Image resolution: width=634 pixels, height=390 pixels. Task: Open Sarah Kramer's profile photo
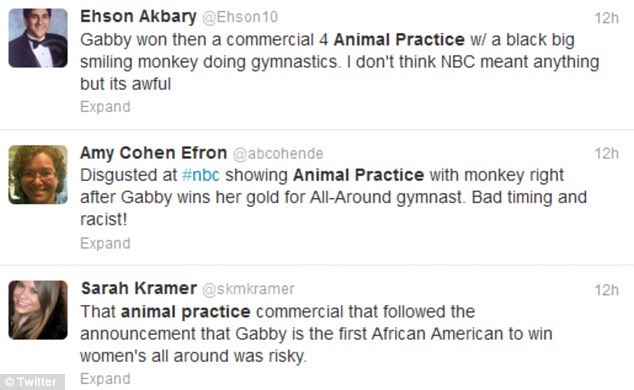click(38, 310)
